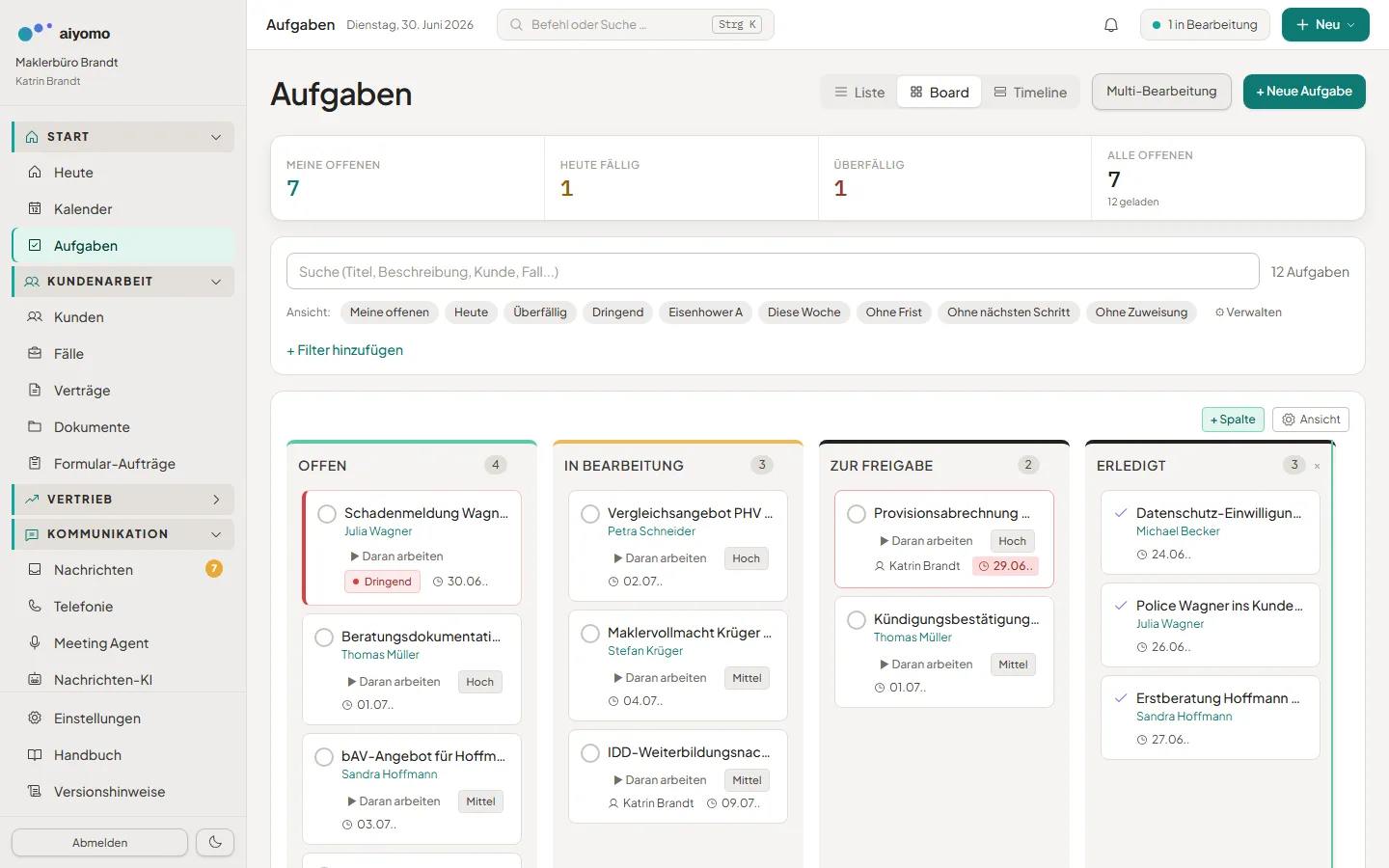The width and height of the screenshot is (1389, 868).
Task: Switch to Board view
Action: pyautogui.click(x=940, y=93)
